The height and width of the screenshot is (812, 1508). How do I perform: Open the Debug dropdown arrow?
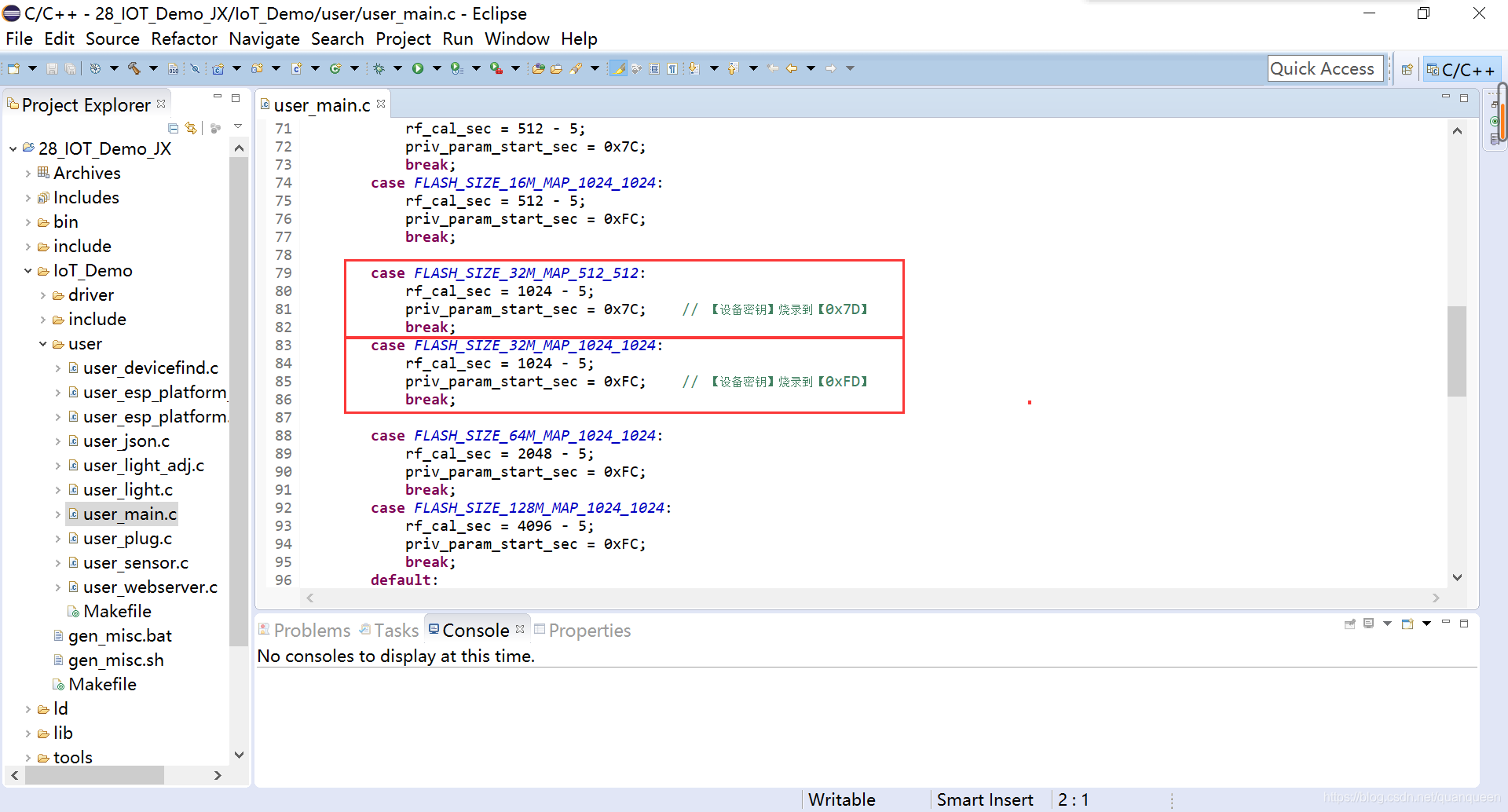[x=397, y=69]
